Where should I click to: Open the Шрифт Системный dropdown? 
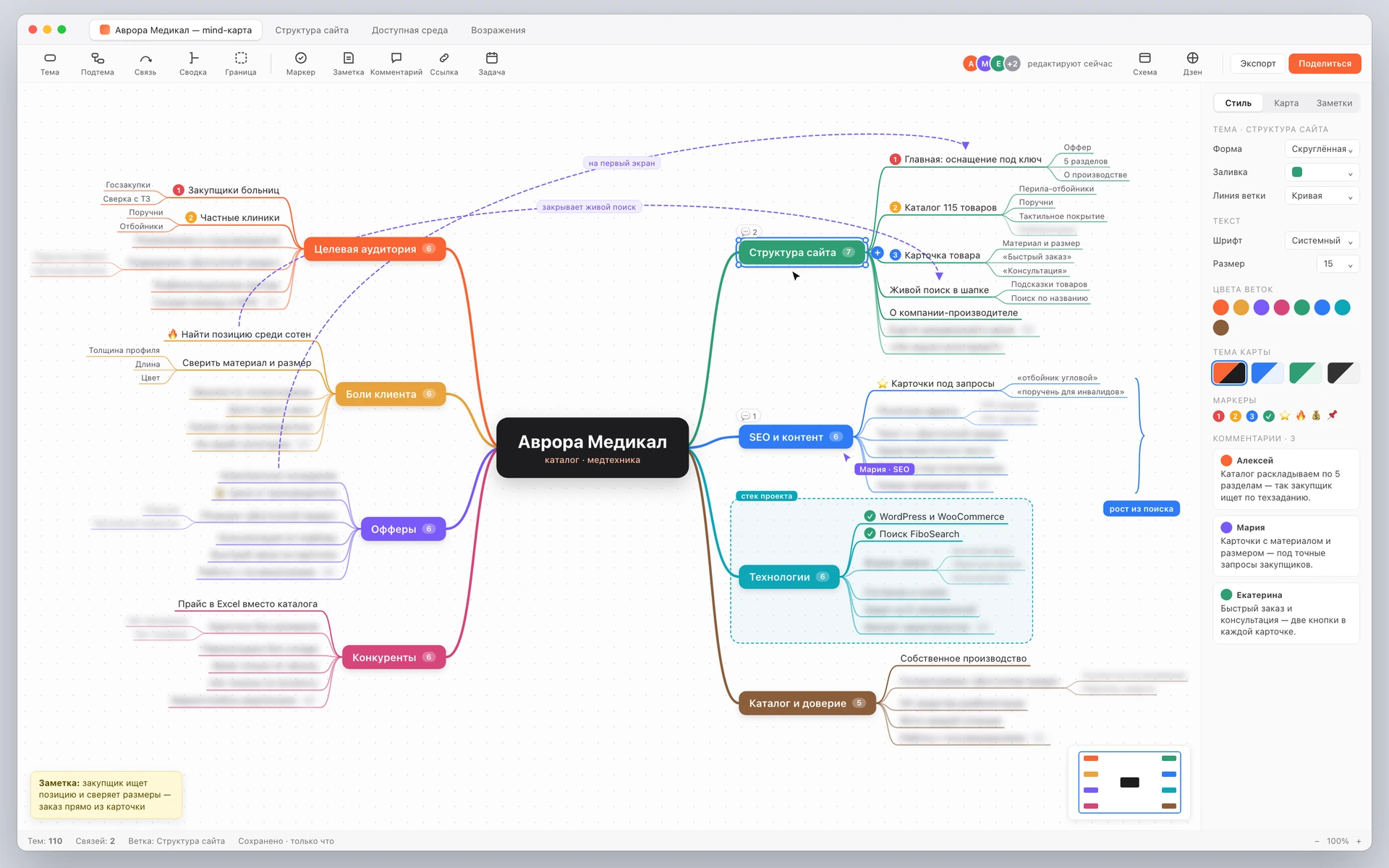pos(1322,241)
